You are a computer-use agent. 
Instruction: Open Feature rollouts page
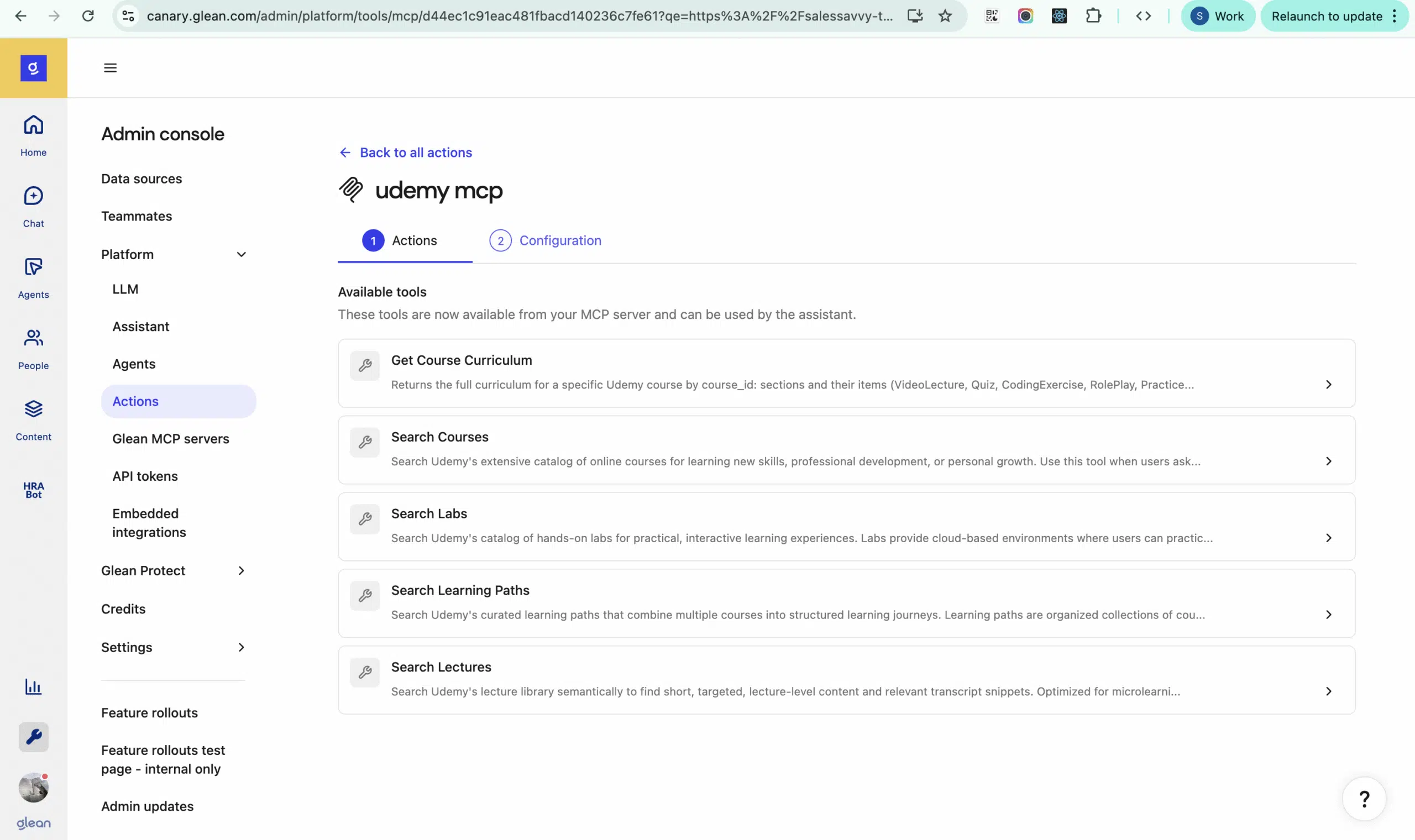coord(149,713)
